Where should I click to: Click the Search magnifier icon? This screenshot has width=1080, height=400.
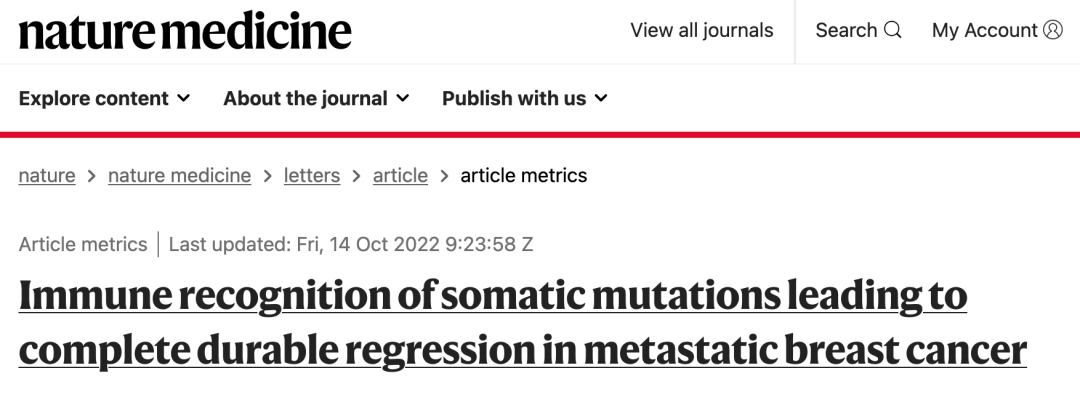pyautogui.click(x=893, y=31)
